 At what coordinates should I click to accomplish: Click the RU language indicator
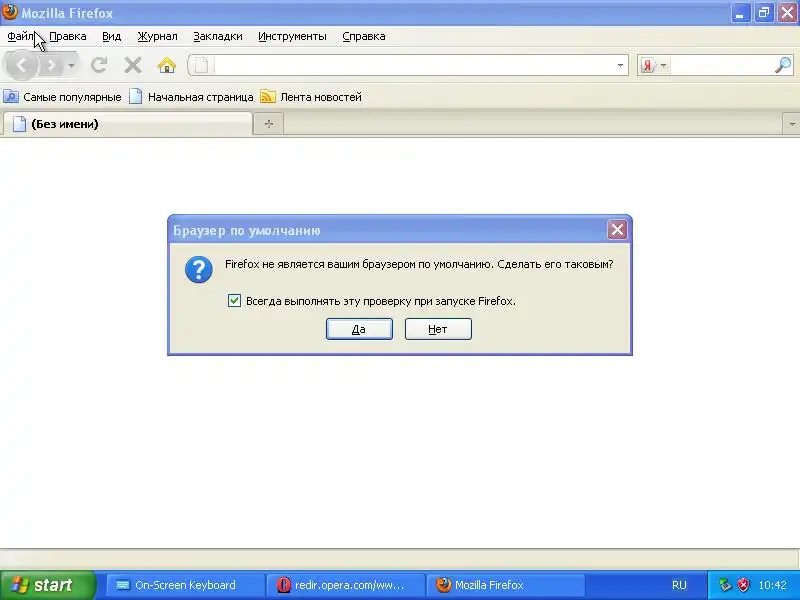pyautogui.click(x=679, y=585)
